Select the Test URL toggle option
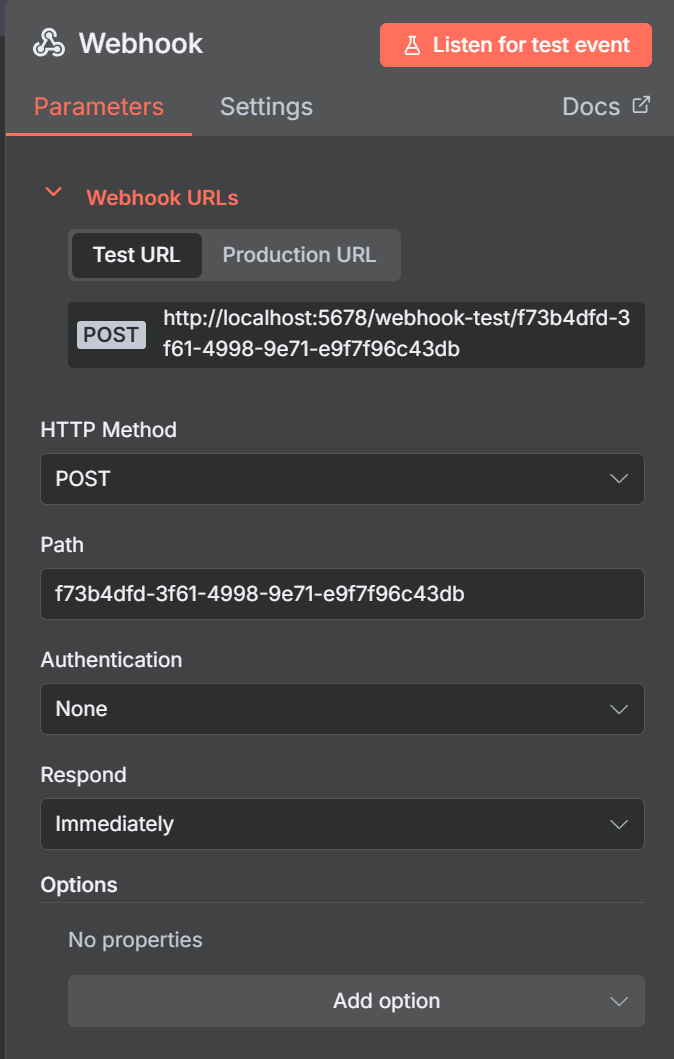Viewport: 674px width, 1059px height. point(136,255)
